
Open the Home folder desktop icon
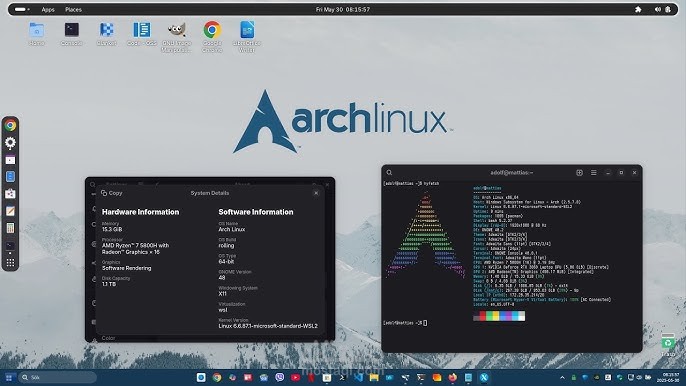point(37,34)
